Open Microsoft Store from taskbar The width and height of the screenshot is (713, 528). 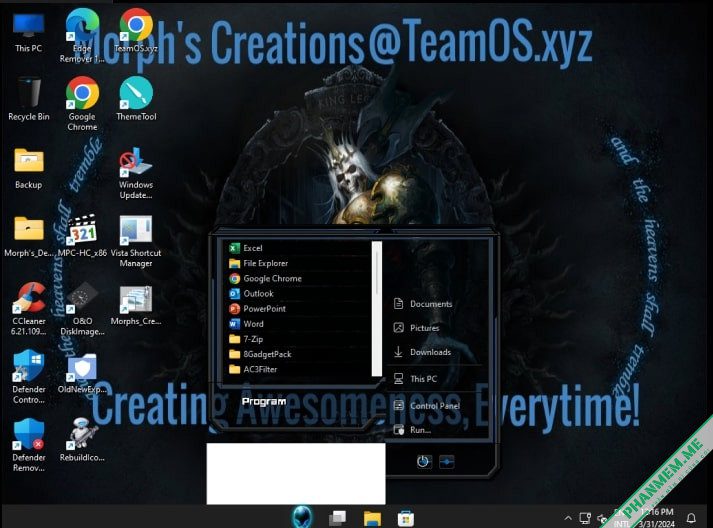[406, 518]
